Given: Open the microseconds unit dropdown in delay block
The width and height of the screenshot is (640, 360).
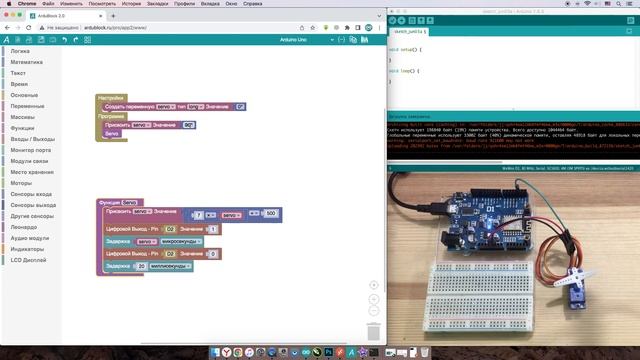Looking at the screenshot, I should 181,242.
